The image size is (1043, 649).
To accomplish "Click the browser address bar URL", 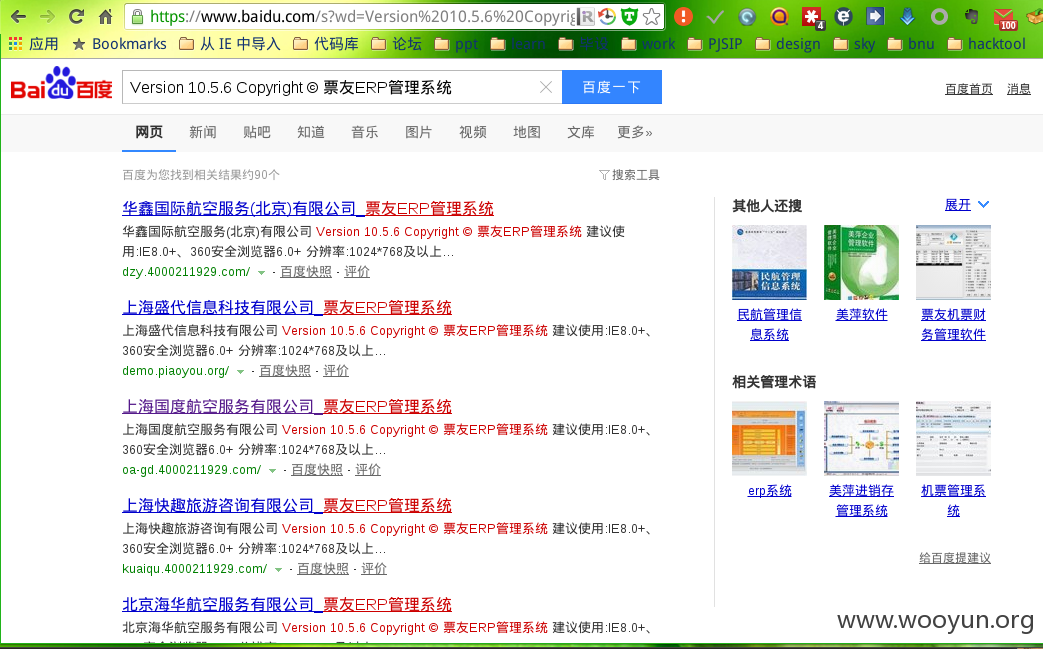I will (x=361, y=17).
